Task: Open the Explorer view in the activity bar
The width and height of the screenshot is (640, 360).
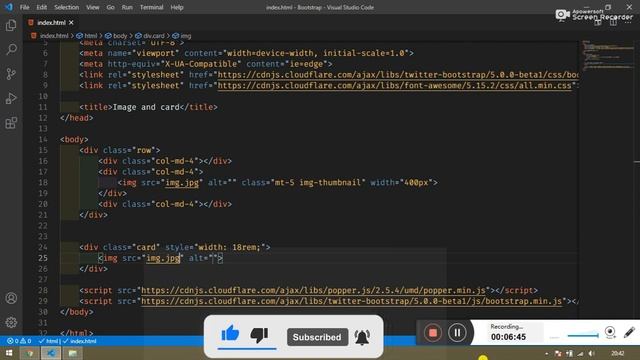Action: click(11, 25)
